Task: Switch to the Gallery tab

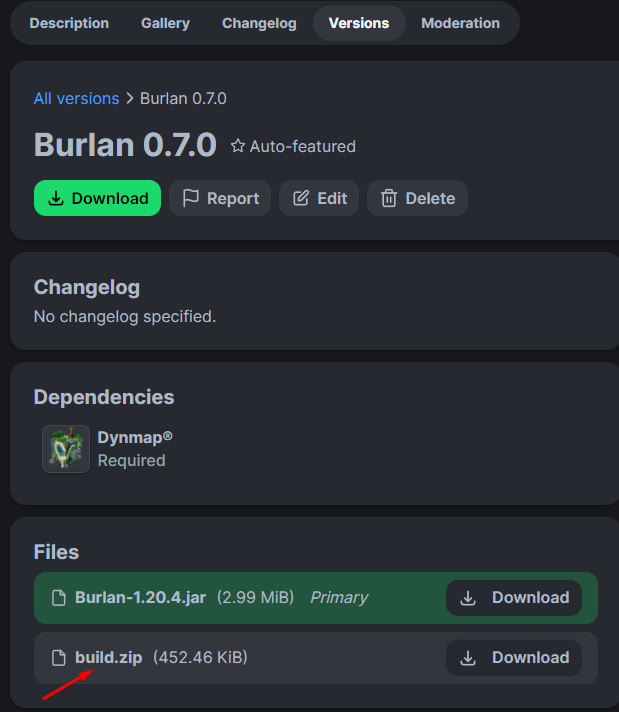Action: [165, 23]
